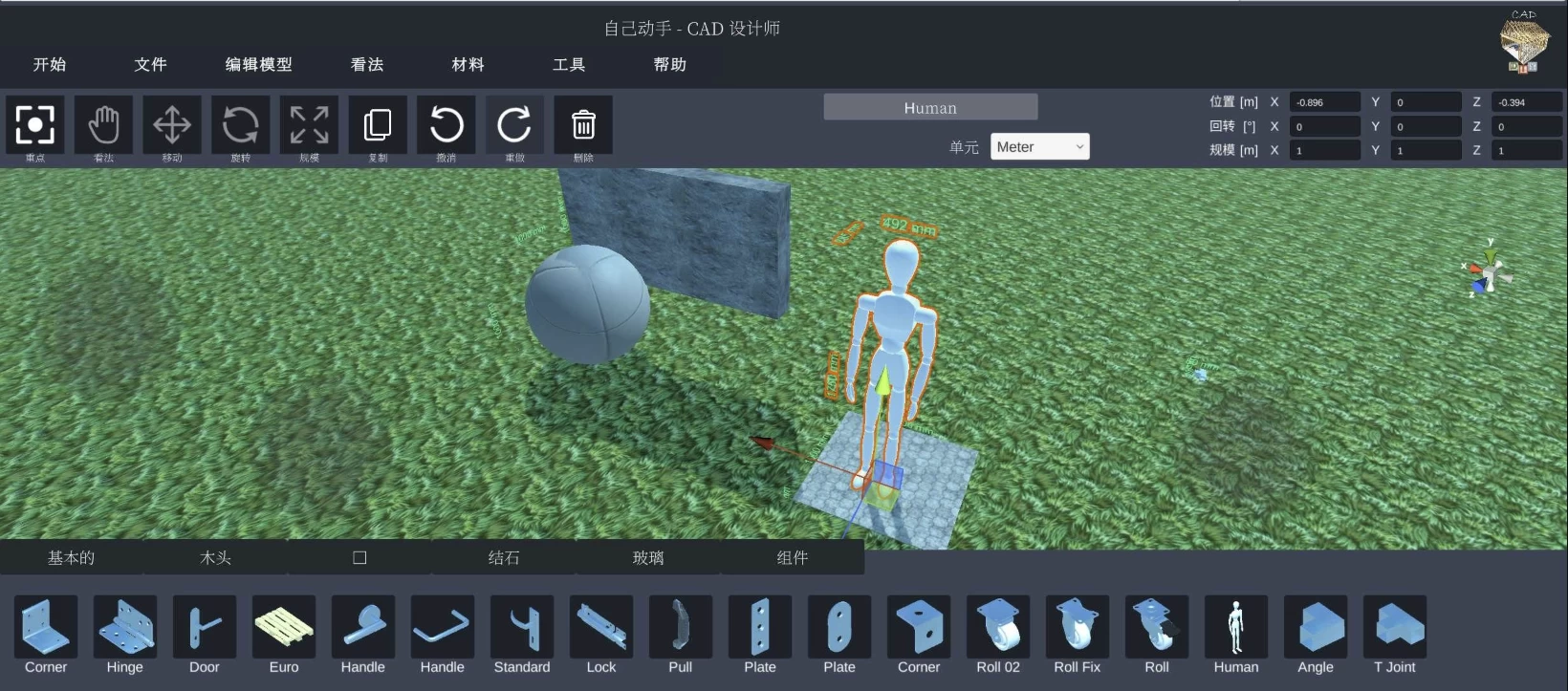Open the 文件 menu

[x=150, y=65]
